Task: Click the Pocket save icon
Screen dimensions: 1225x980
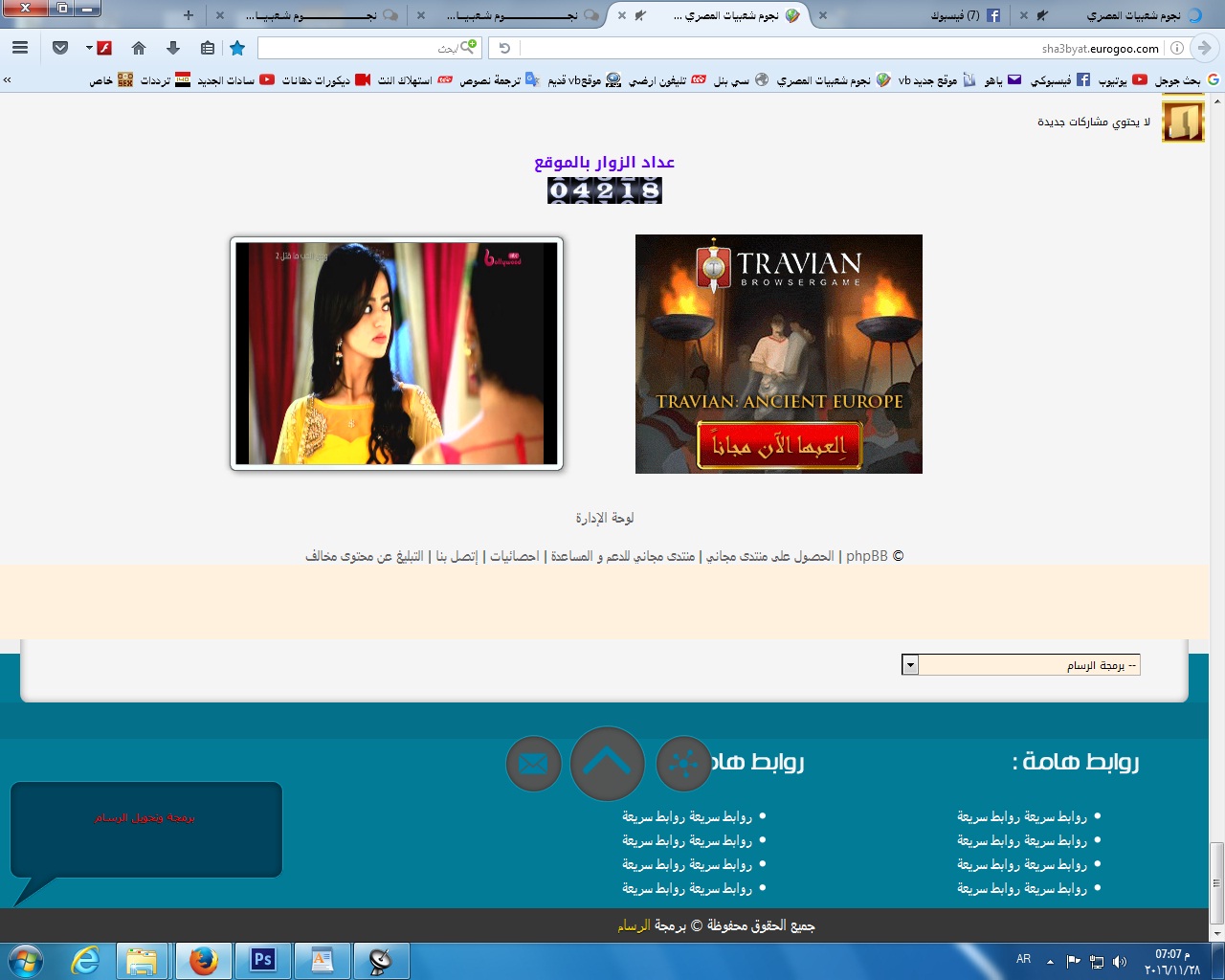Action: [60, 48]
